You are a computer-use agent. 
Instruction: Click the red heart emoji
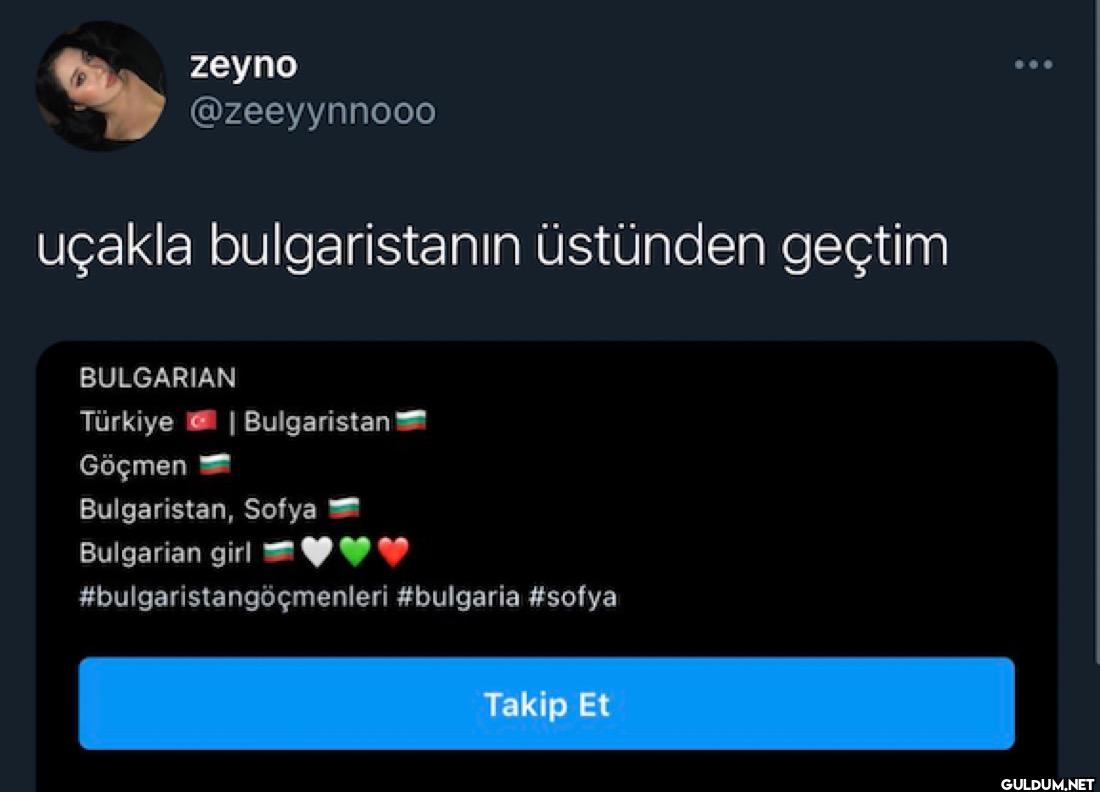(x=393, y=552)
